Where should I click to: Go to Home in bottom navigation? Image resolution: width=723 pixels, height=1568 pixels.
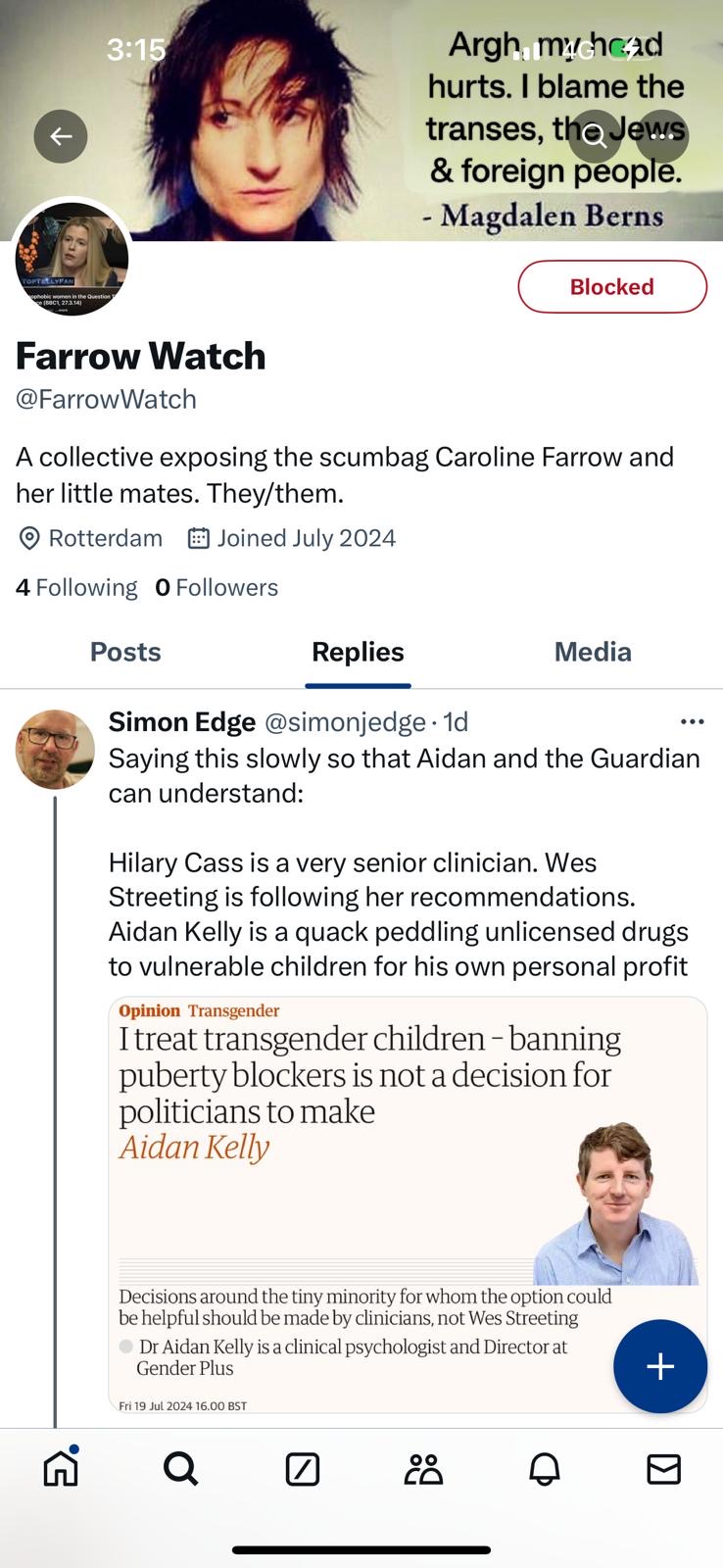[x=61, y=1468]
